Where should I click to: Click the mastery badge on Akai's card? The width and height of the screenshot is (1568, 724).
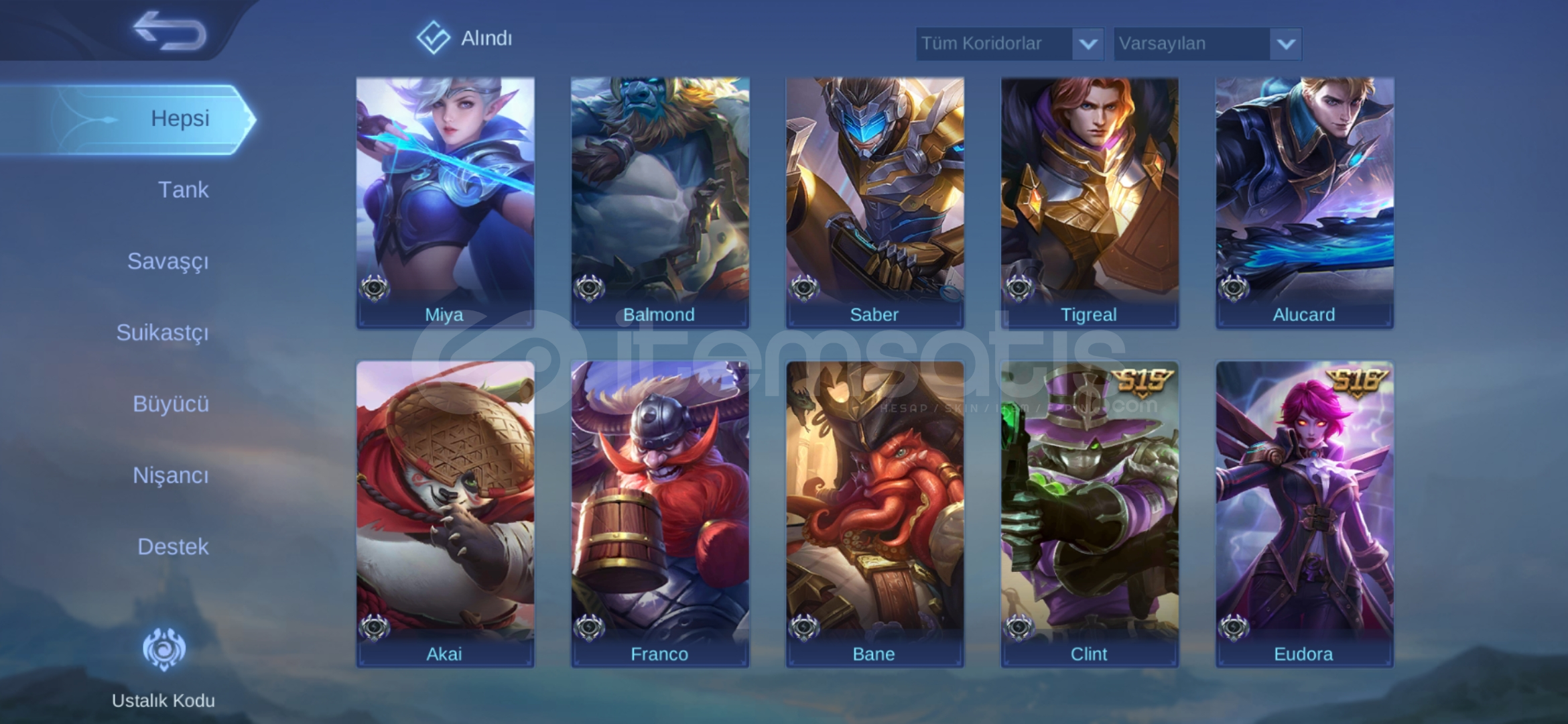[374, 627]
